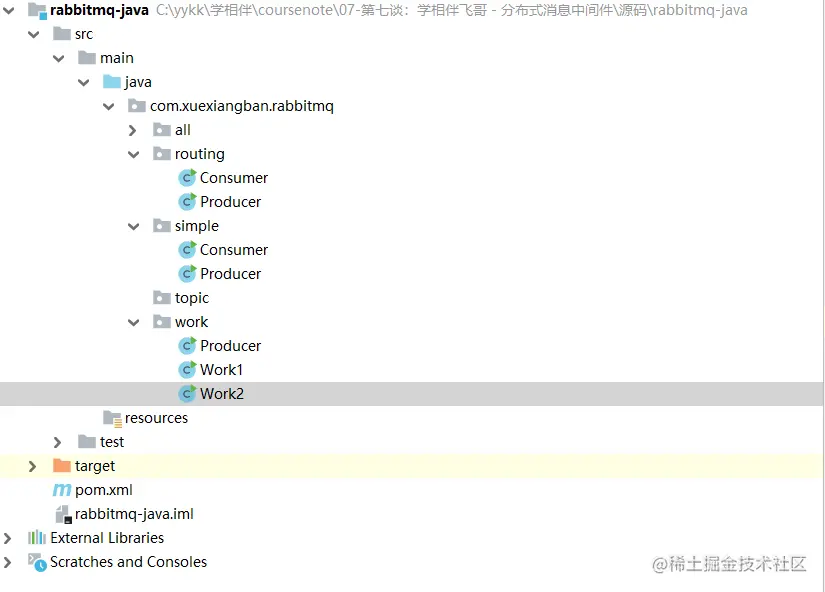The height and width of the screenshot is (592, 825).
Task: Collapse the src folder chevron
Action: pyautogui.click(x=34, y=35)
